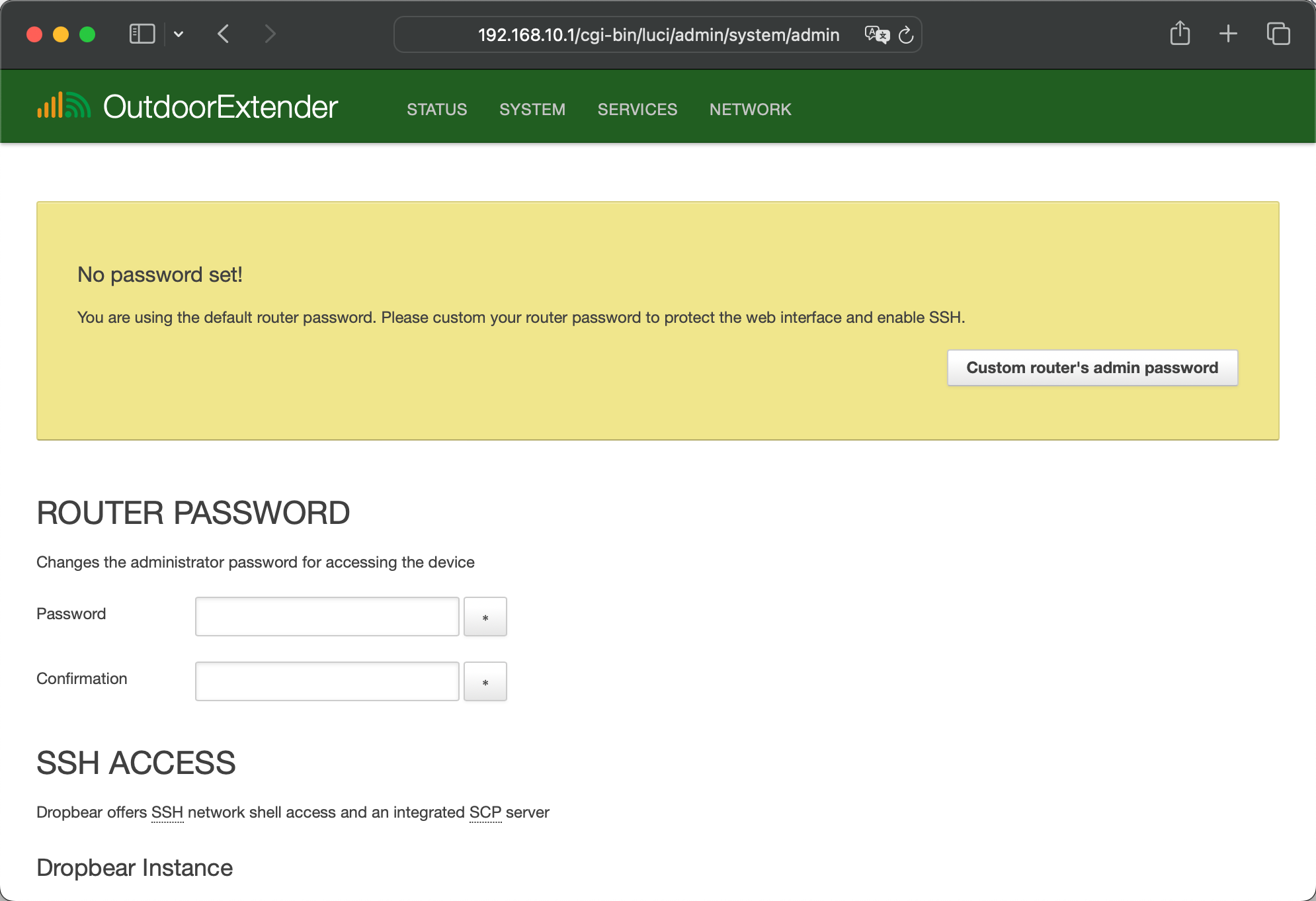Open the STATUS menu
1316x901 pixels.
436,109
